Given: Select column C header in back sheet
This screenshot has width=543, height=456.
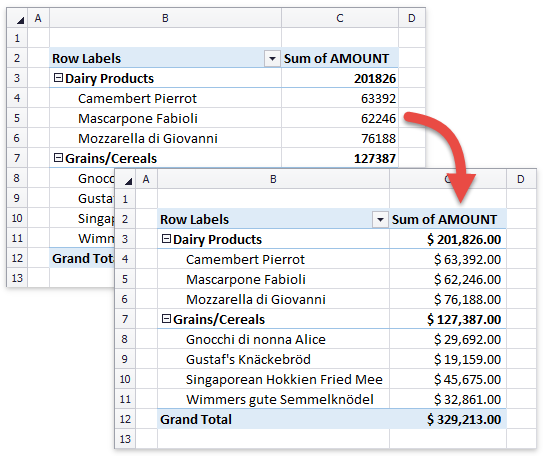Looking at the screenshot, I should coord(340,18).
